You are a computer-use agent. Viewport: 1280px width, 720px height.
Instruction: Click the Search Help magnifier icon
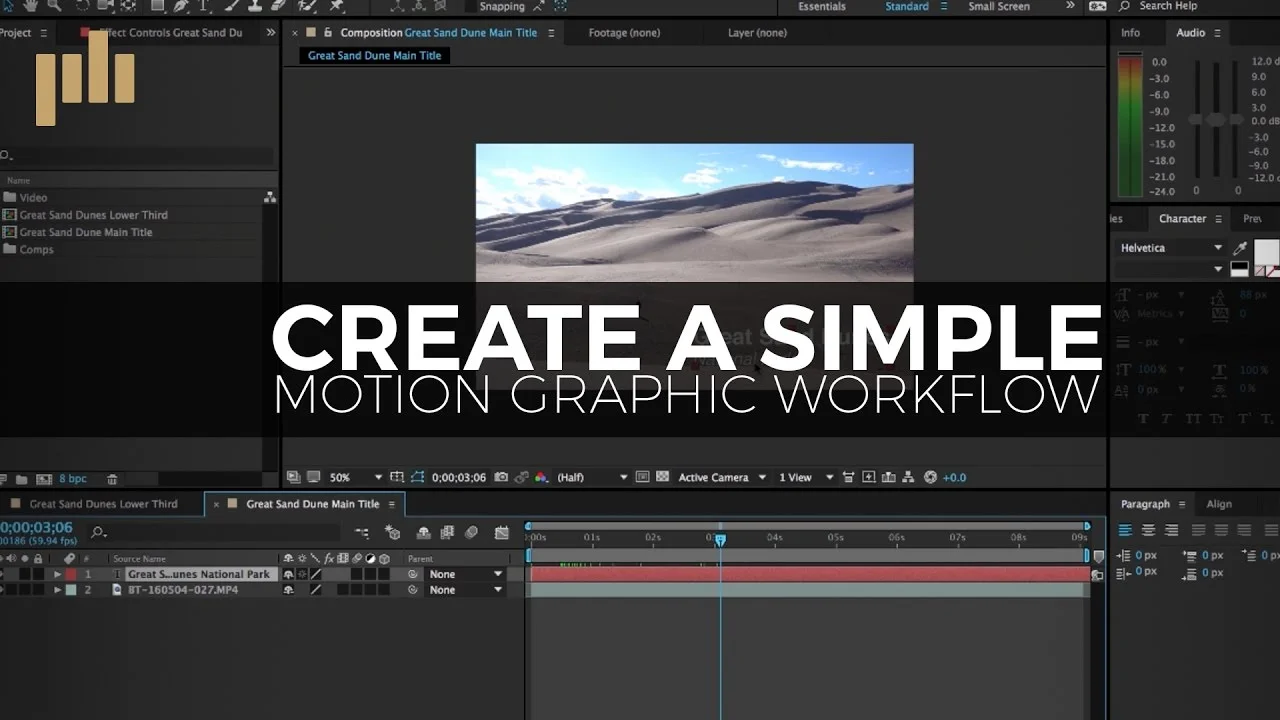pos(1125,6)
